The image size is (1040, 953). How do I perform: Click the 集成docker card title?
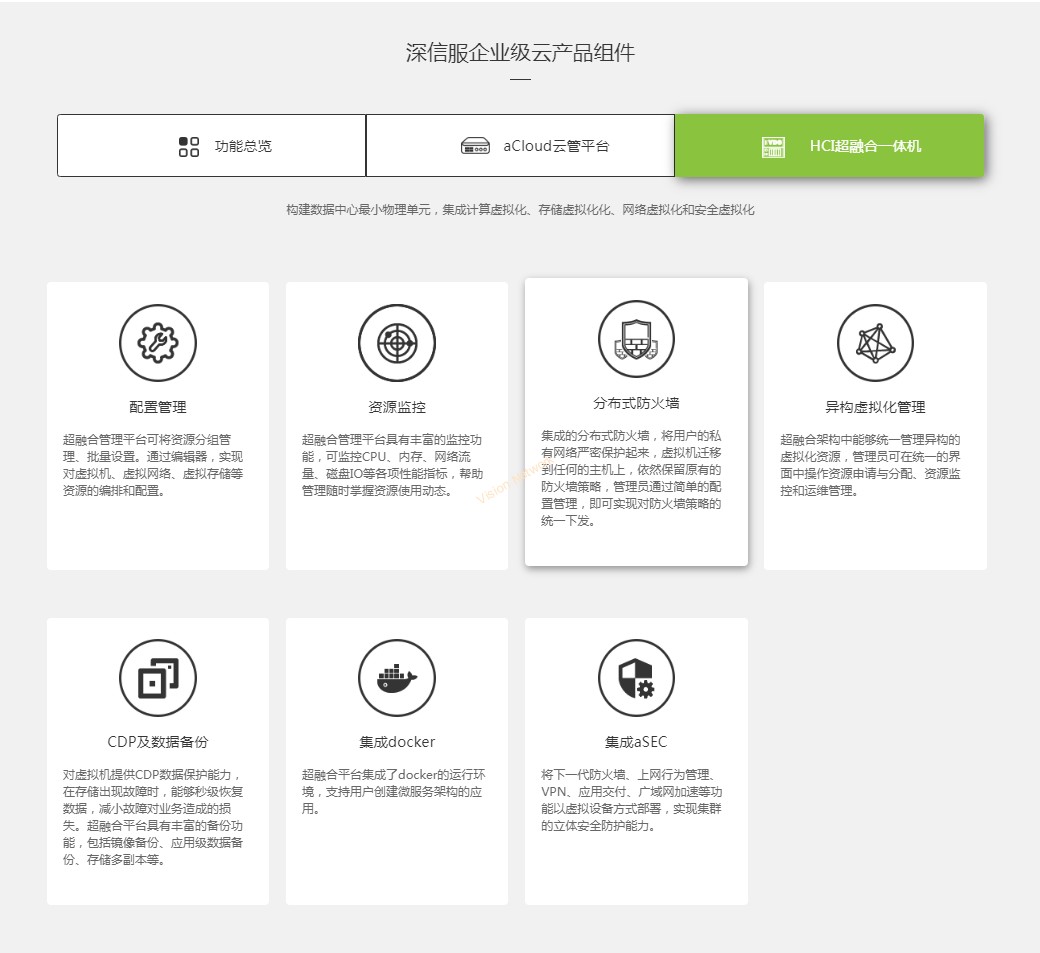click(x=396, y=742)
